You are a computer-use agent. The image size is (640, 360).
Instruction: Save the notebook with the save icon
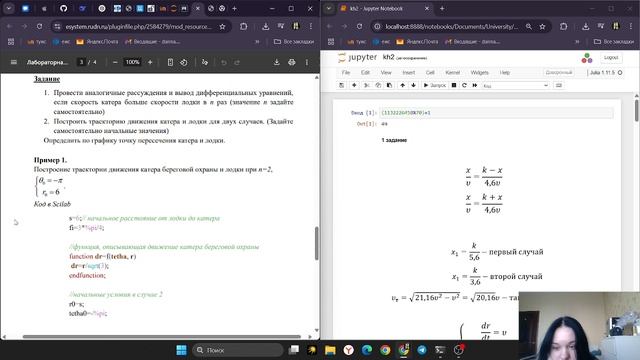342,85
